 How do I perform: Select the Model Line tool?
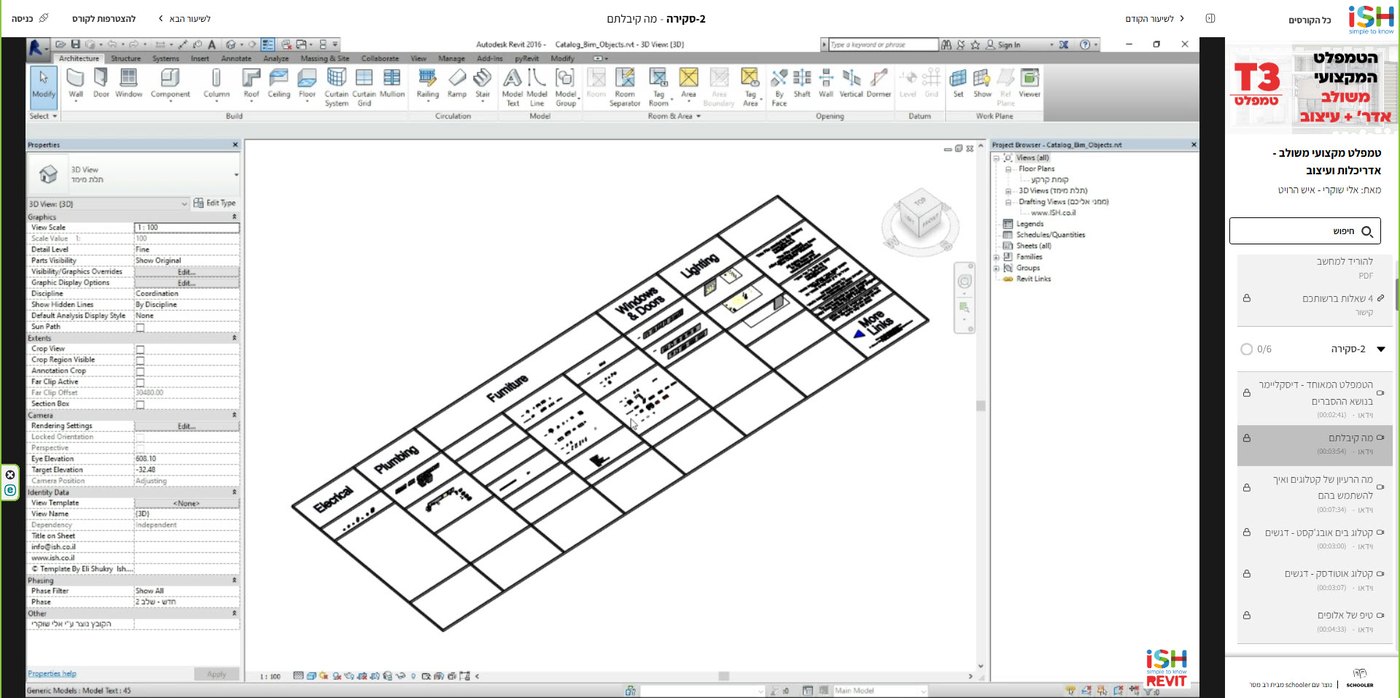[537, 87]
